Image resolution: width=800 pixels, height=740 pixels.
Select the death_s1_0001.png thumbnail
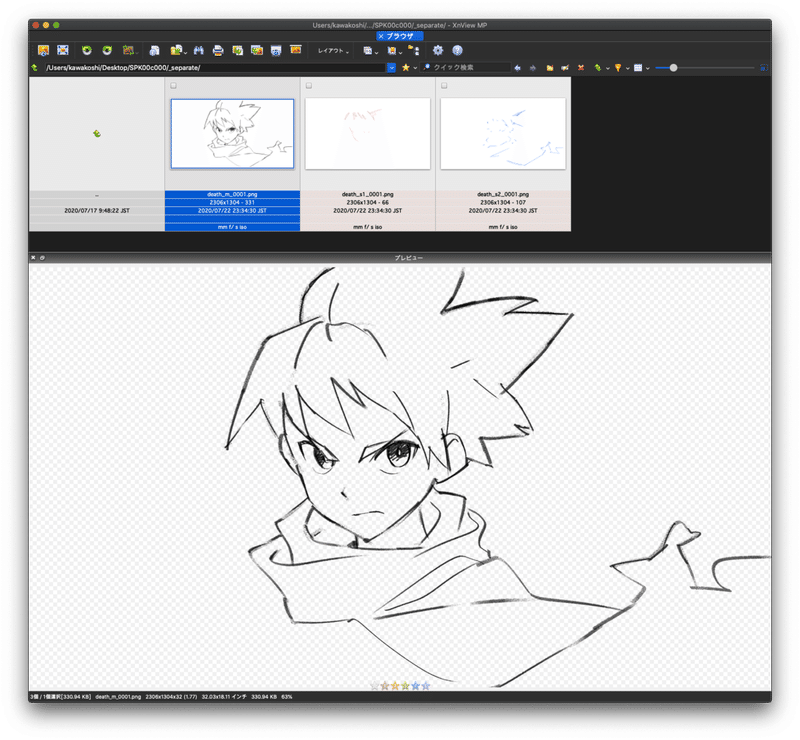(367, 134)
